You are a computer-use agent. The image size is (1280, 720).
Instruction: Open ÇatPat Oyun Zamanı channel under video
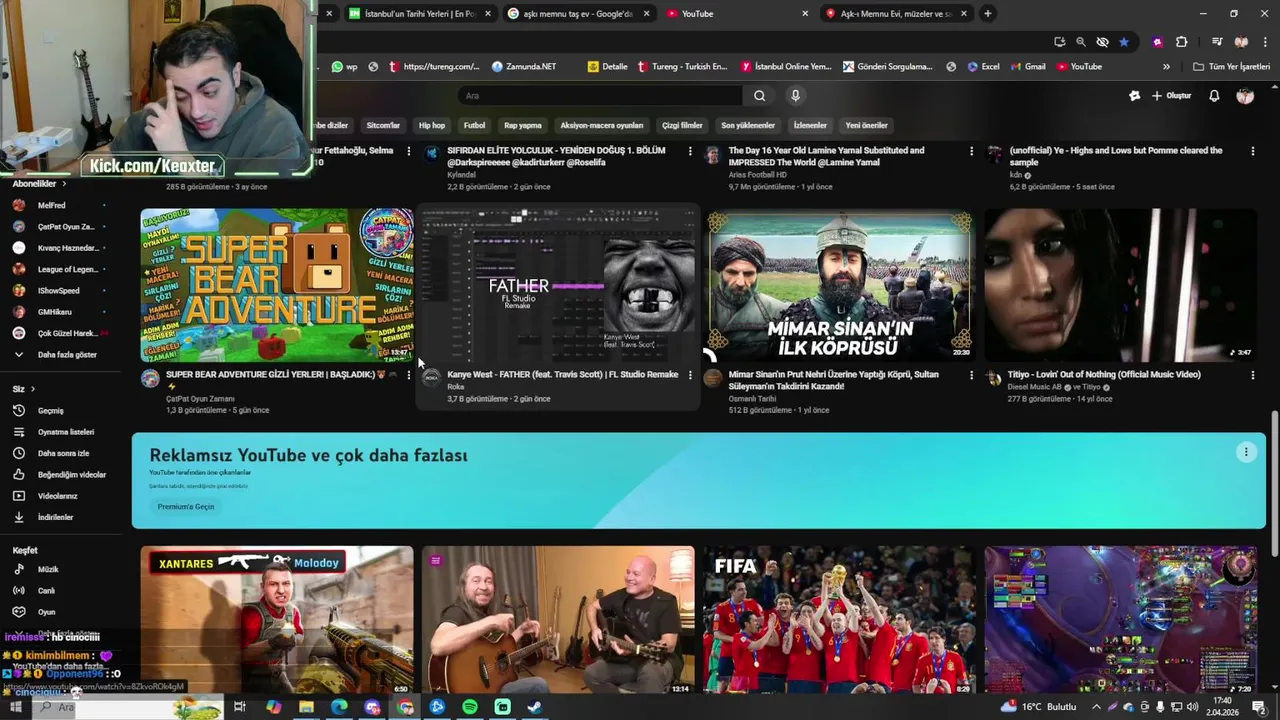tap(200, 399)
